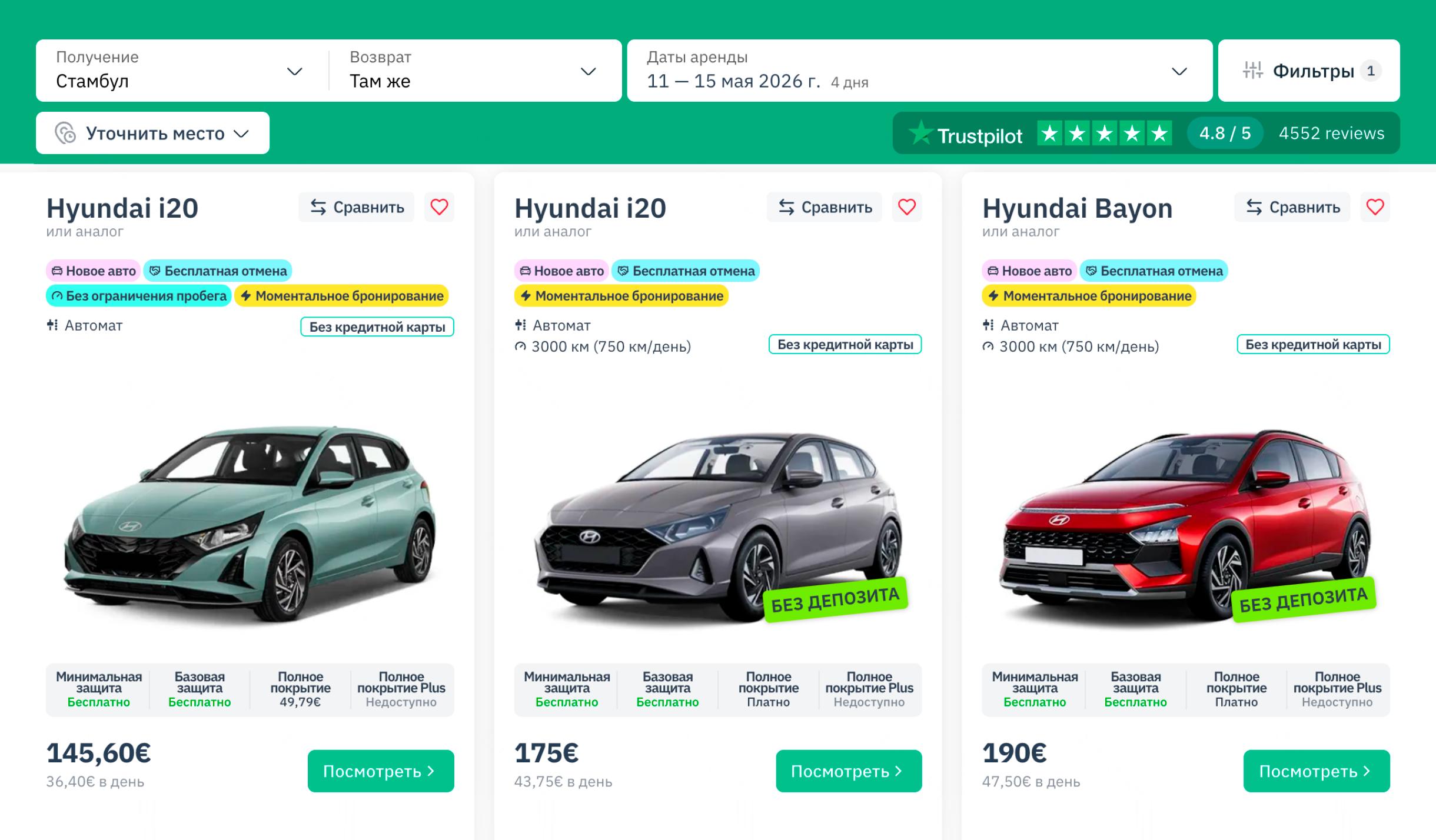
Task: Click the Trustpilot five-star rating
Action: (x=1104, y=134)
